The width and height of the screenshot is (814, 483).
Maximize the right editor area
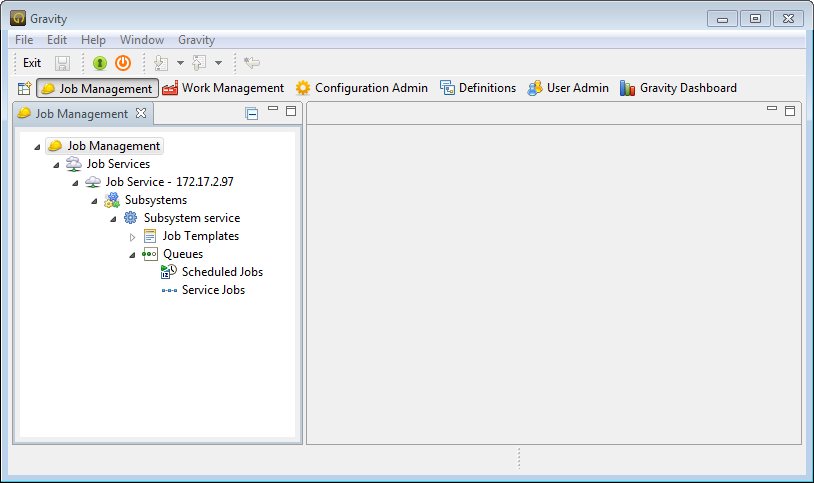pyautogui.click(x=790, y=110)
